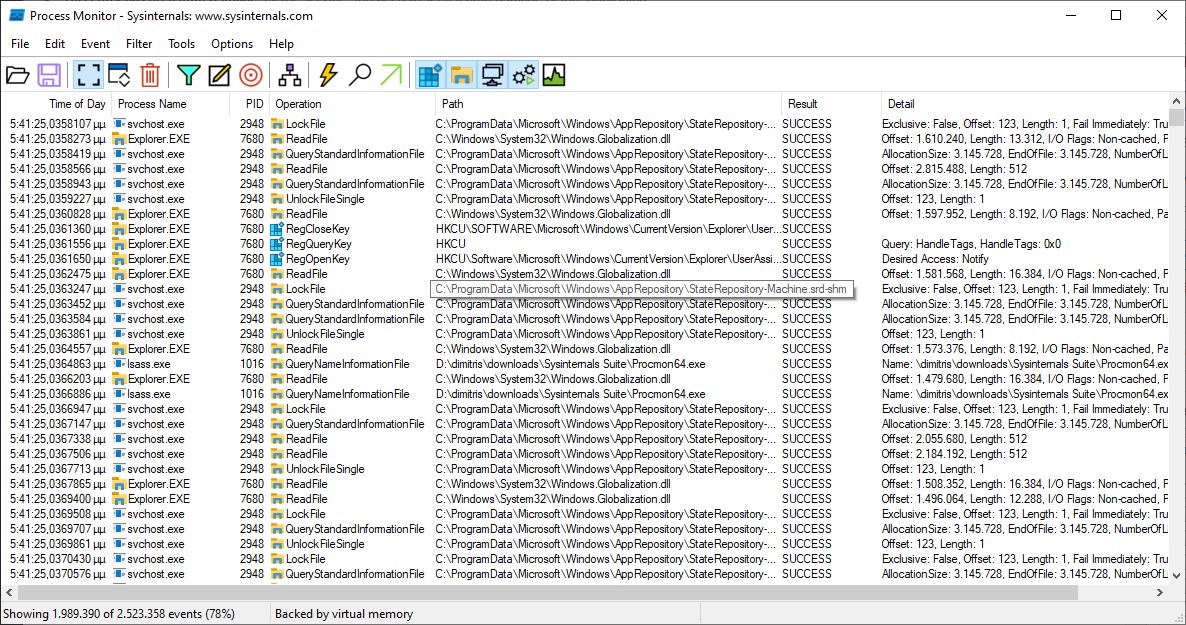Screen dimensions: 1186x625
Task: Select the RegOpenKey operation row
Action: (585, 259)
